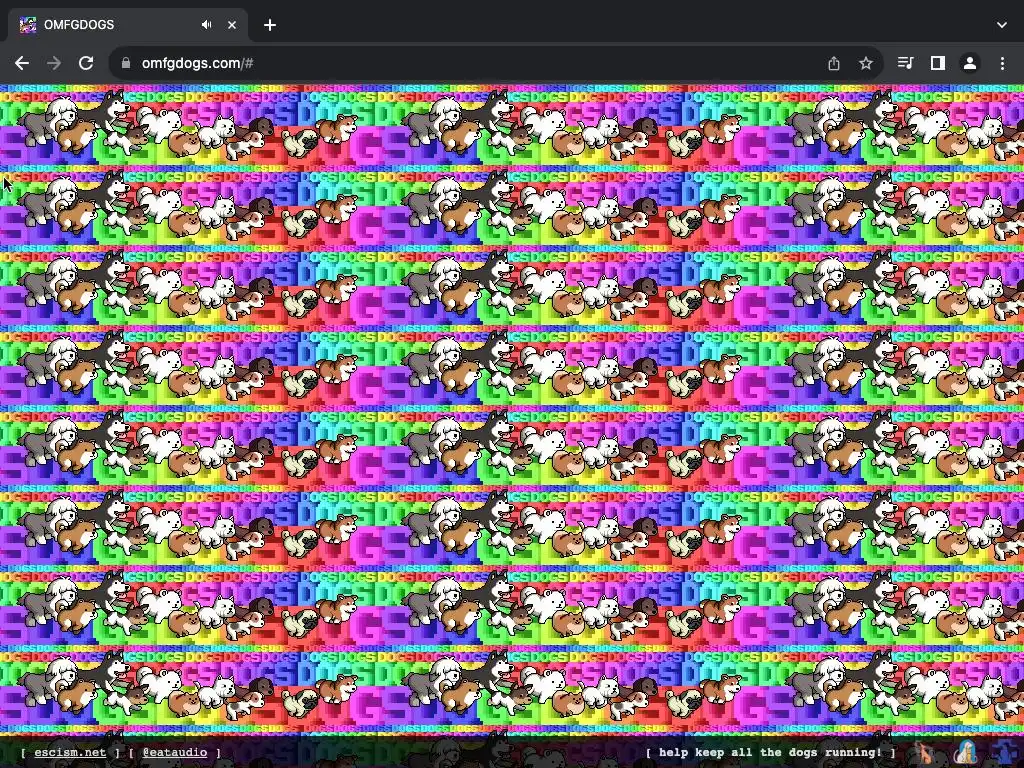Image resolution: width=1024 pixels, height=768 pixels.
Task: Open a new tab
Action: pos(270,25)
